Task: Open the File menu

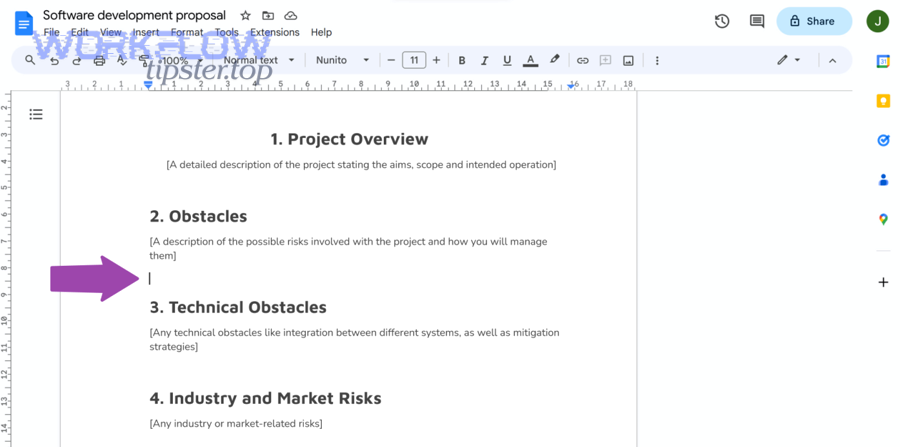Action: tap(51, 33)
